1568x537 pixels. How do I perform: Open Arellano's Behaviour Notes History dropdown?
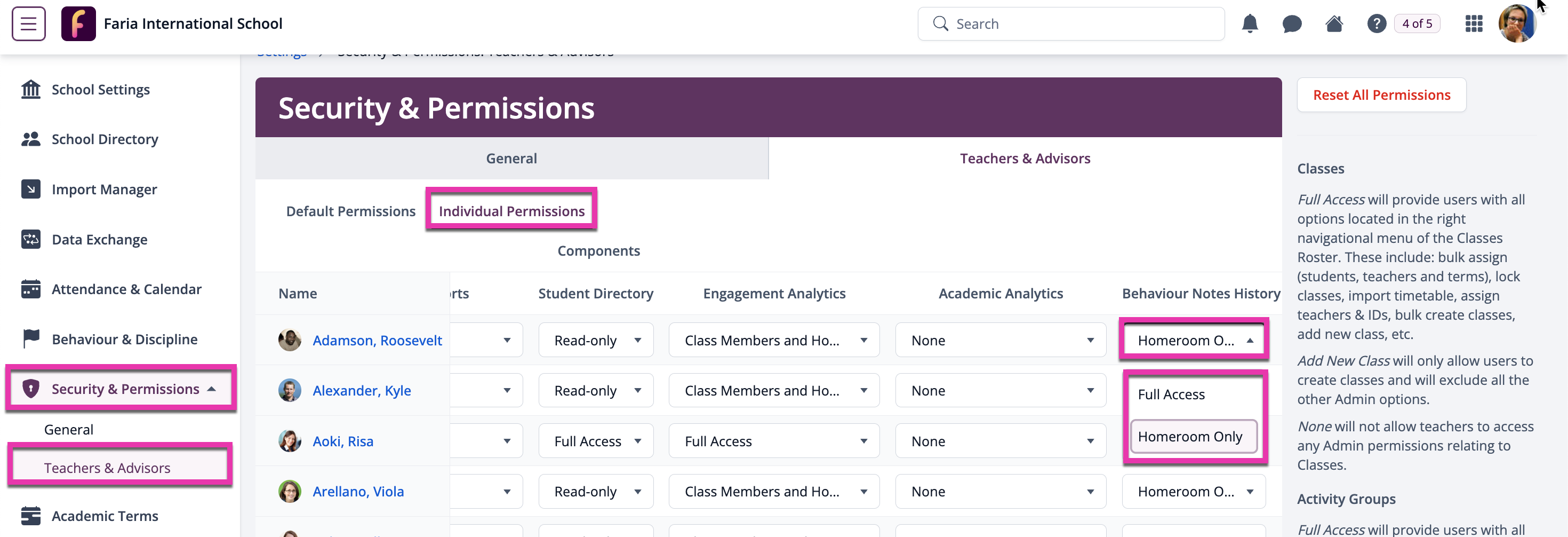click(1194, 491)
